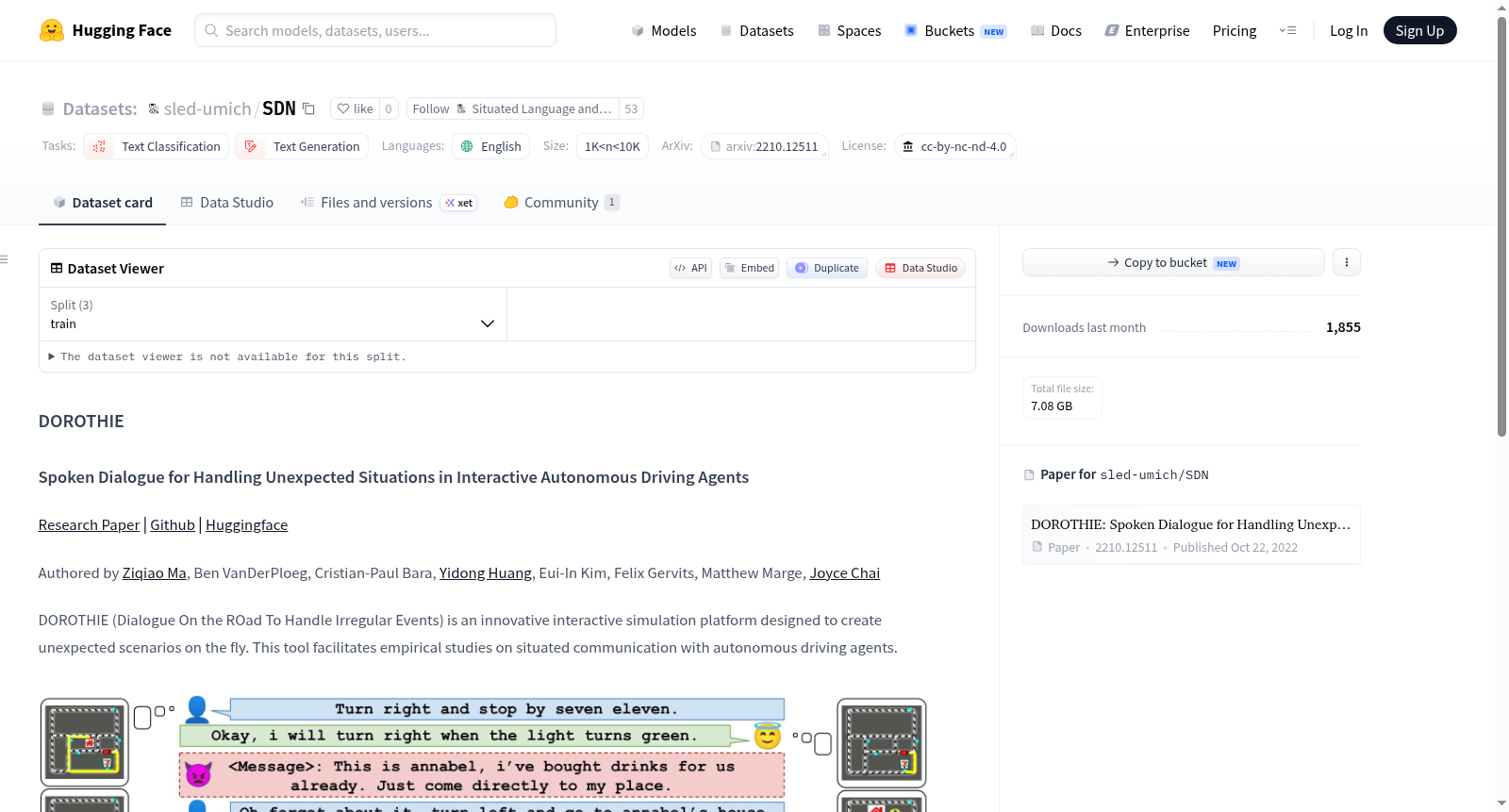
Task: Click the Downloads last month value 1,855
Action: [x=1343, y=327]
